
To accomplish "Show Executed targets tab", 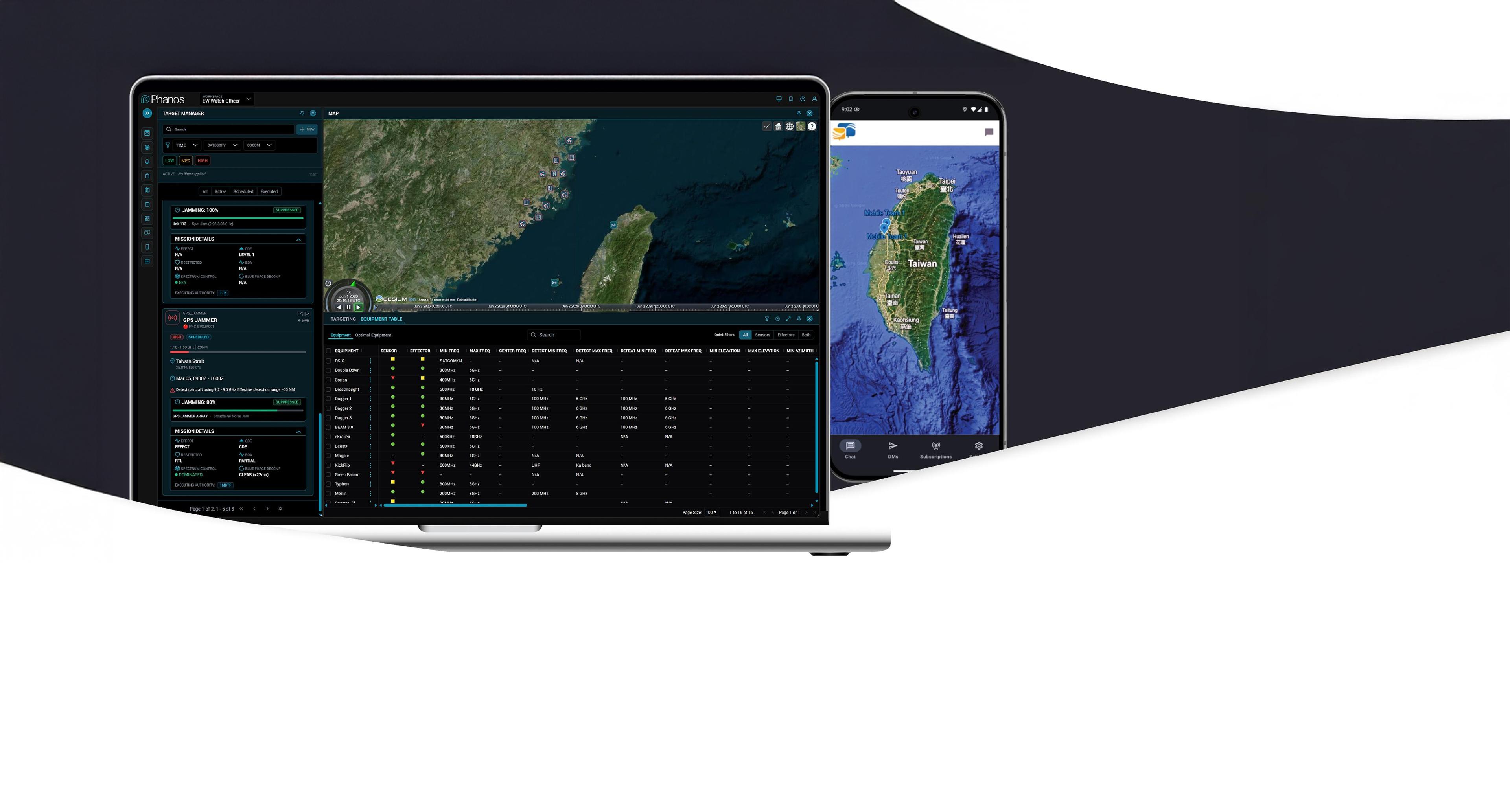I will coord(269,191).
